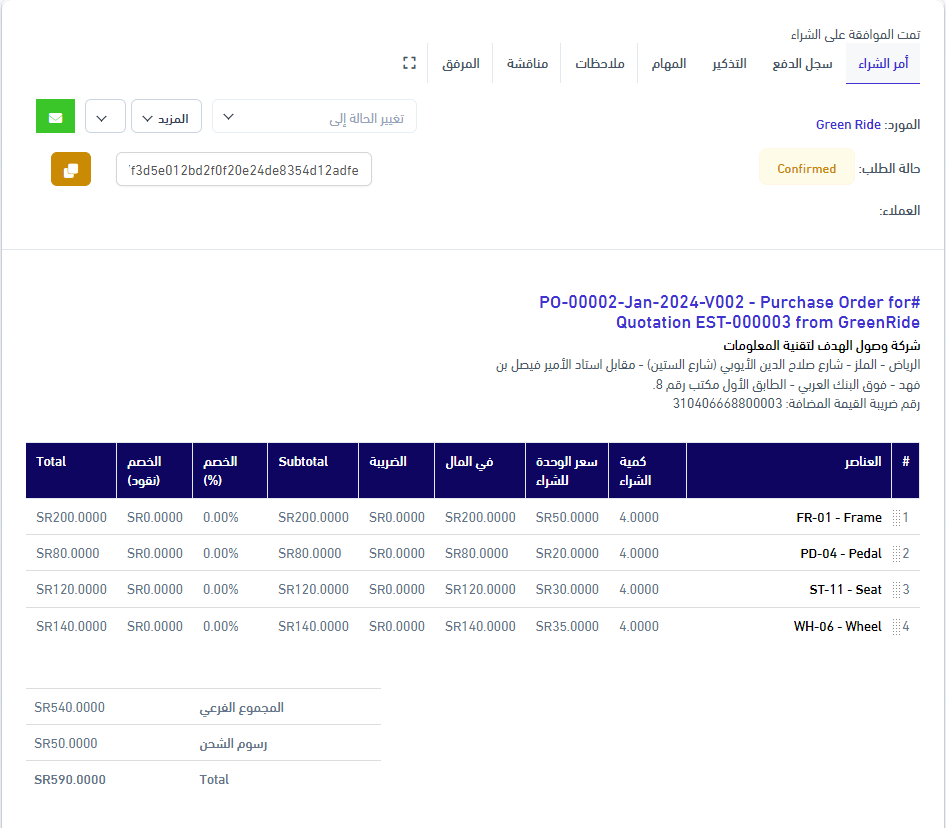Click the hash key input field
The image size is (946, 828).
point(244,169)
